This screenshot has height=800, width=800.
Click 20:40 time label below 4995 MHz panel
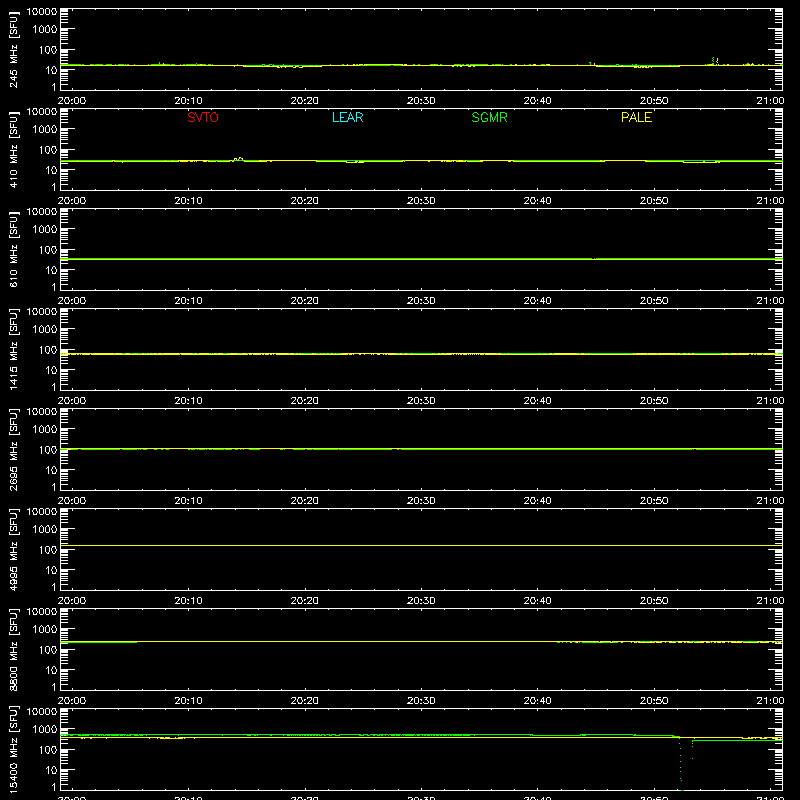537,601
